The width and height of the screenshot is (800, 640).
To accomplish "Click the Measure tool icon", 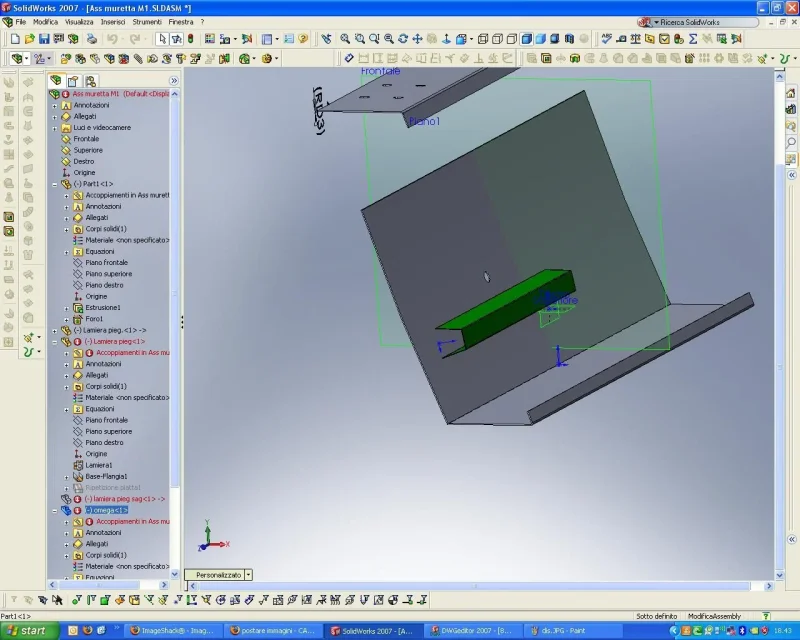I will click(621, 39).
